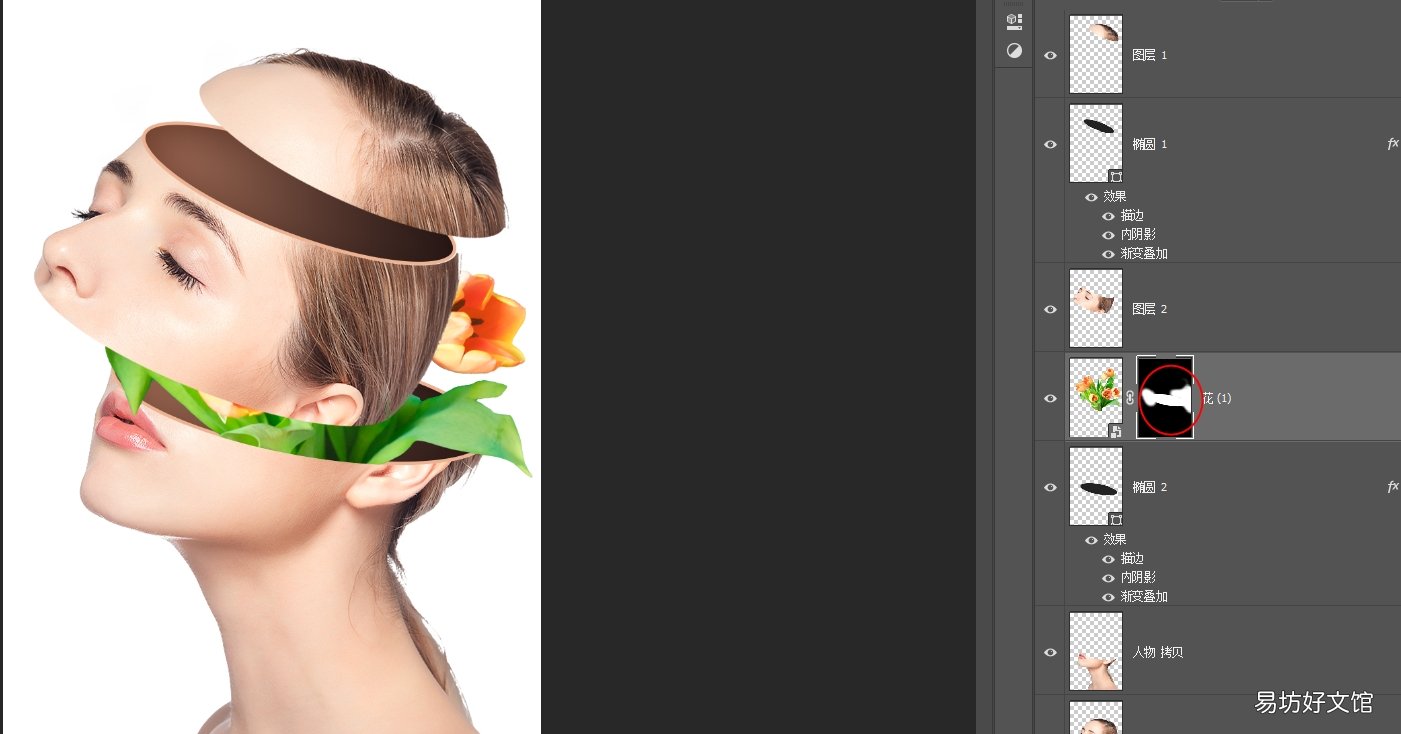Select the 椭圆 2 shape thumbnail
The image size is (1401, 734).
click(x=1096, y=486)
